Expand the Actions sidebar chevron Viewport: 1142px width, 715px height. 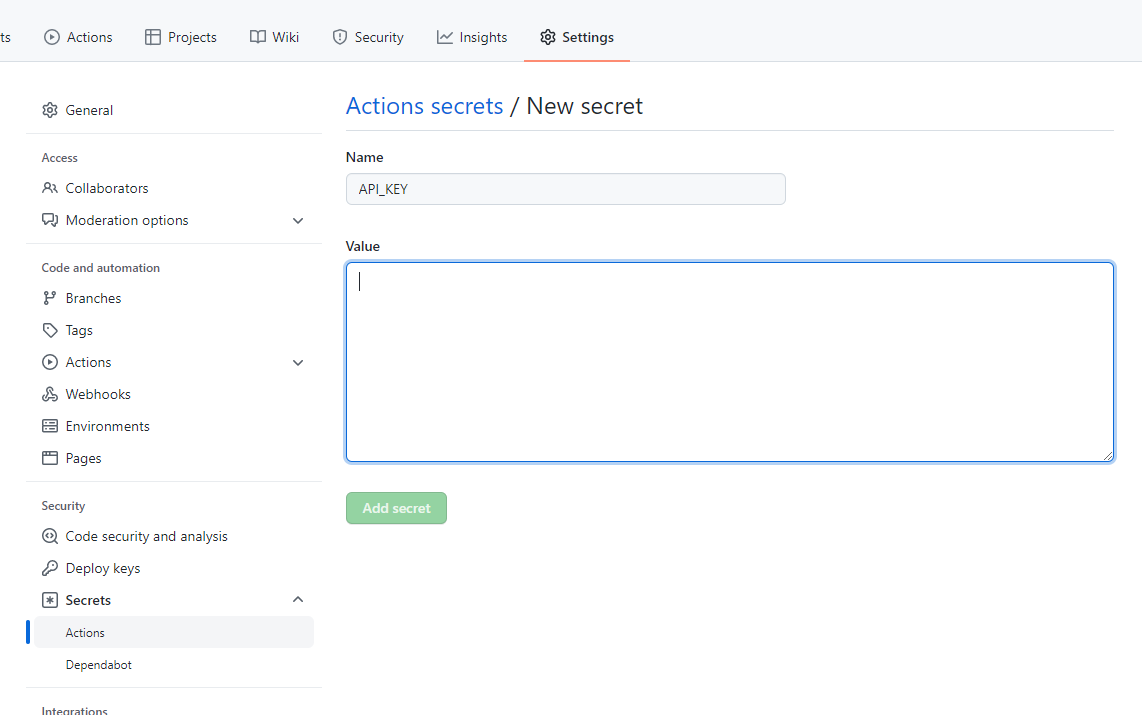[x=297, y=362]
